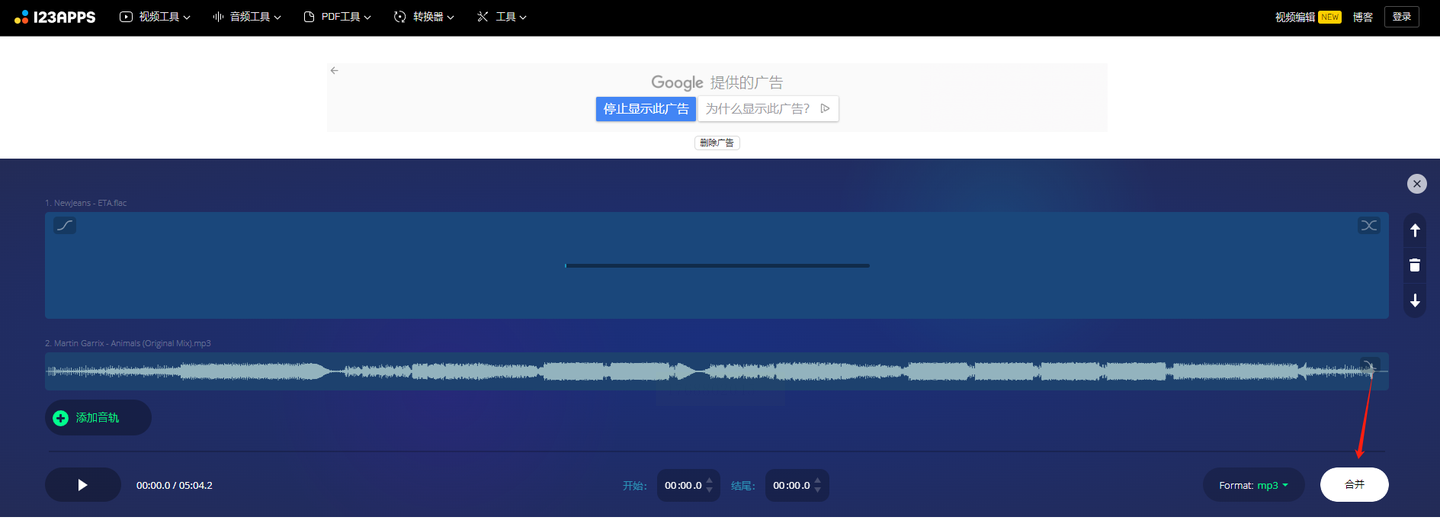Increase the 开始 time with up arrow

[709, 480]
